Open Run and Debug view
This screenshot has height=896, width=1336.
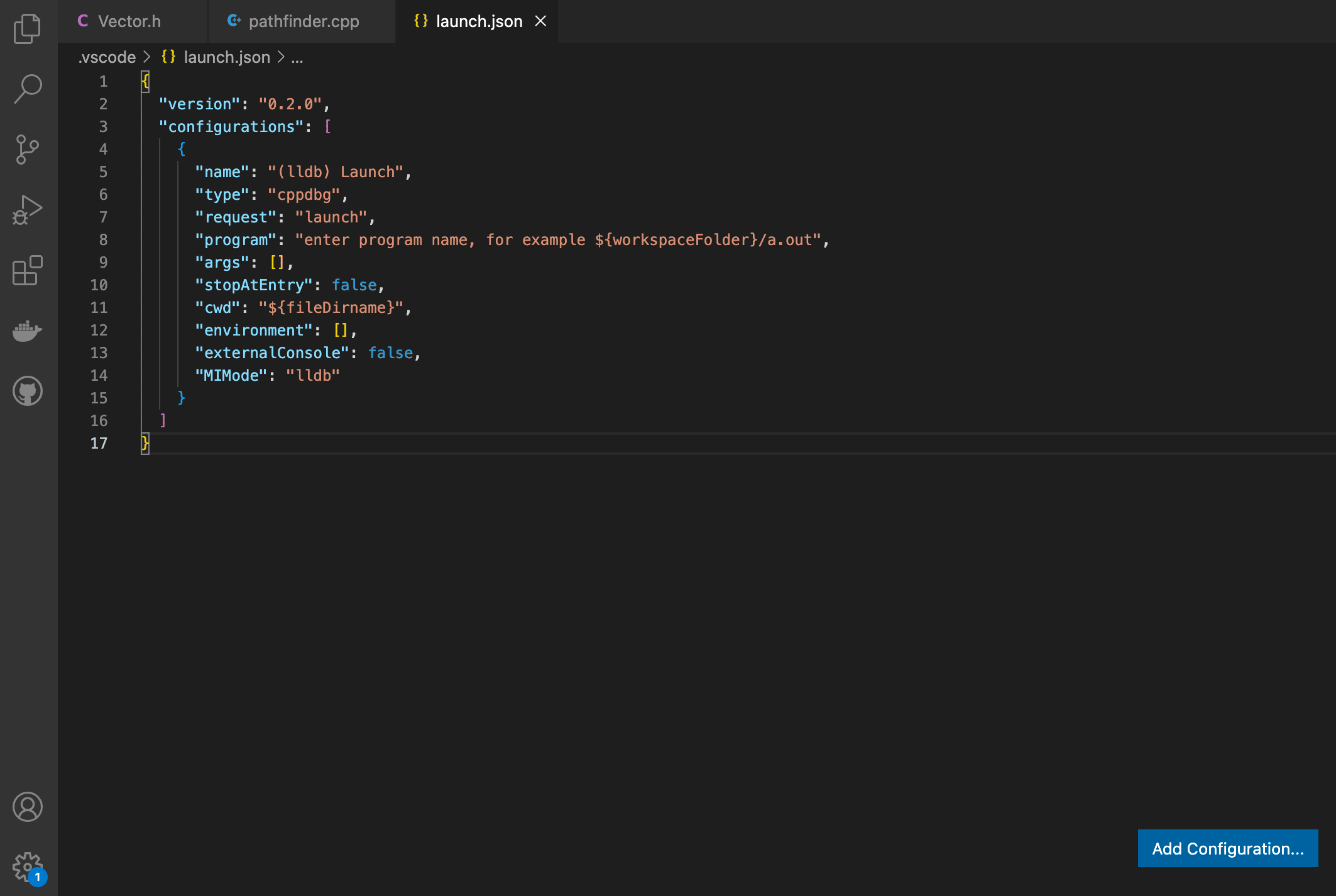(28, 210)
